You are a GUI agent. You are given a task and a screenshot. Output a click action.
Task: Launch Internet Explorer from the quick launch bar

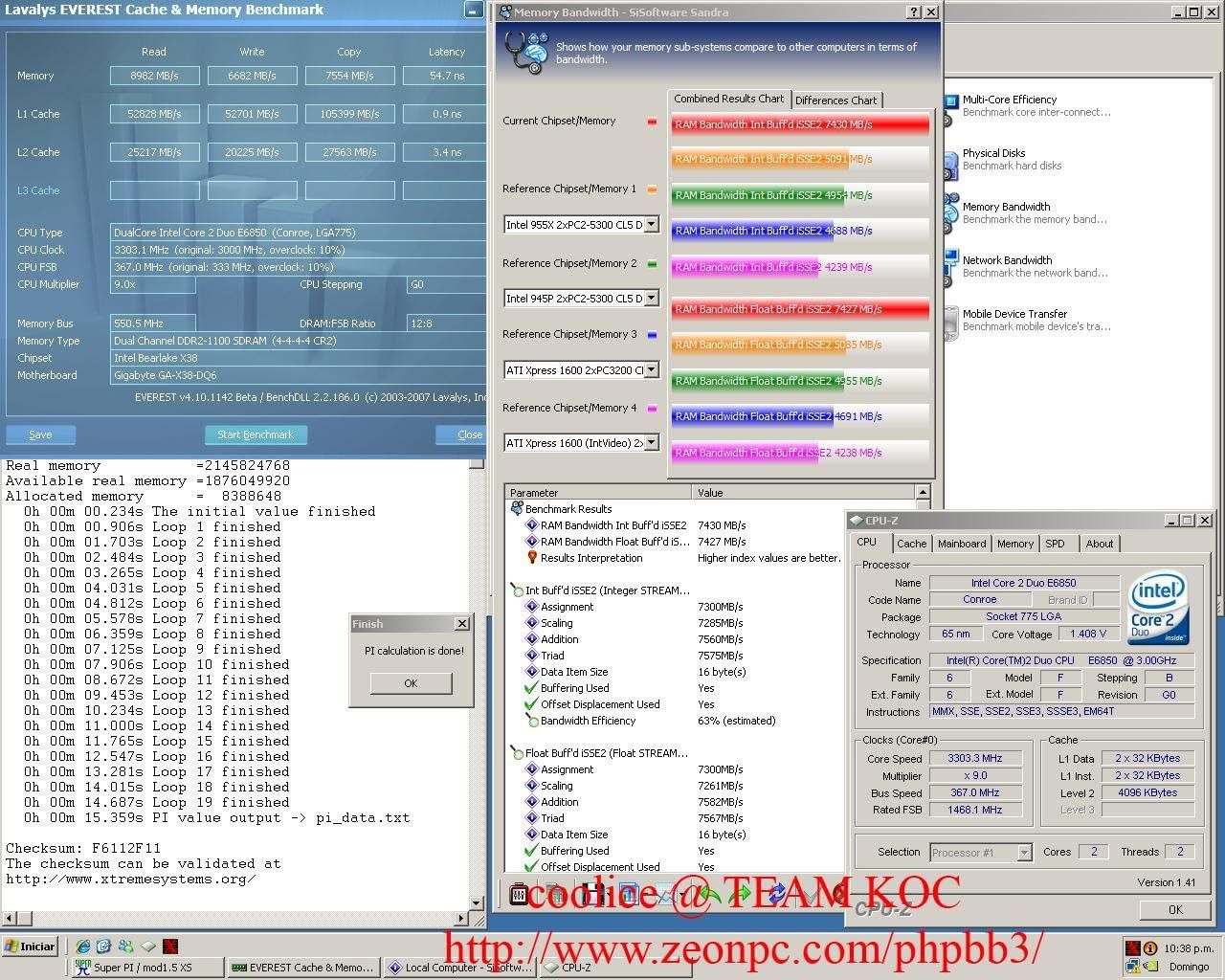(x=84, y=947)
